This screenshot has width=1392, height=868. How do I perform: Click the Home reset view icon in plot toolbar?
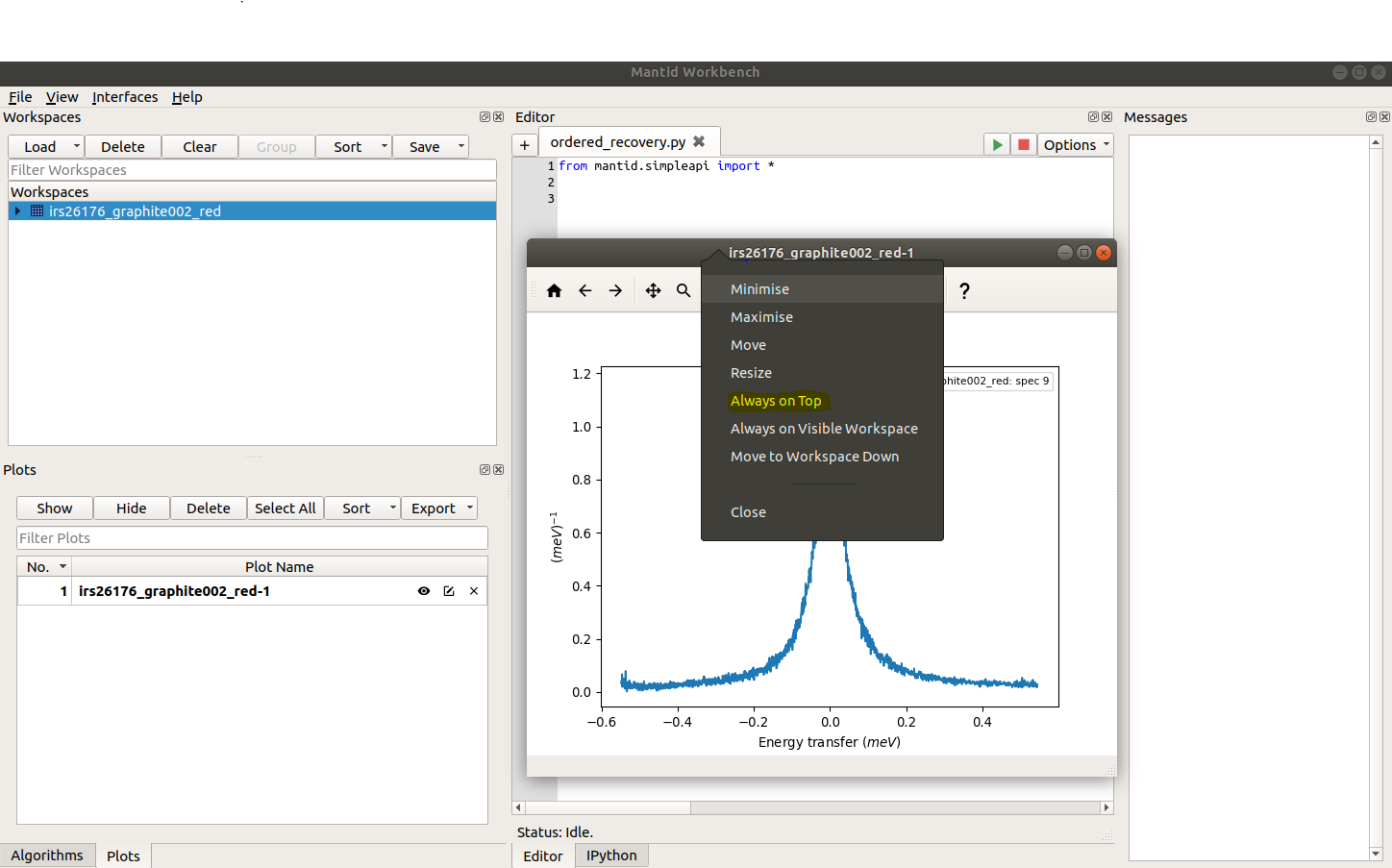(x=554, y=291)
